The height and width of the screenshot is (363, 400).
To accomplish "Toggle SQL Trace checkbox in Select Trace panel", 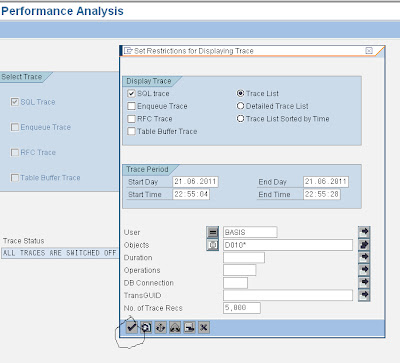I will pyautogui.click(x=15, y=102).
